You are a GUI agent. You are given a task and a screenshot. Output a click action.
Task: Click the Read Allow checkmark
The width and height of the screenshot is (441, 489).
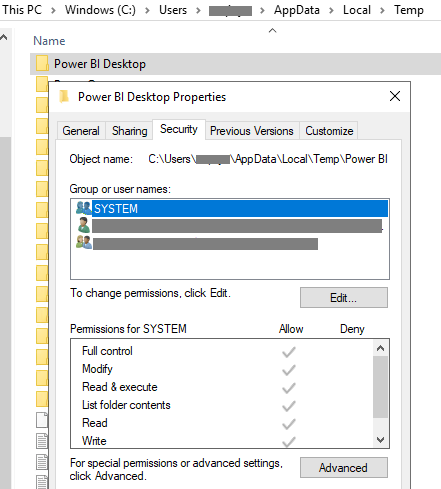(289, 424)
